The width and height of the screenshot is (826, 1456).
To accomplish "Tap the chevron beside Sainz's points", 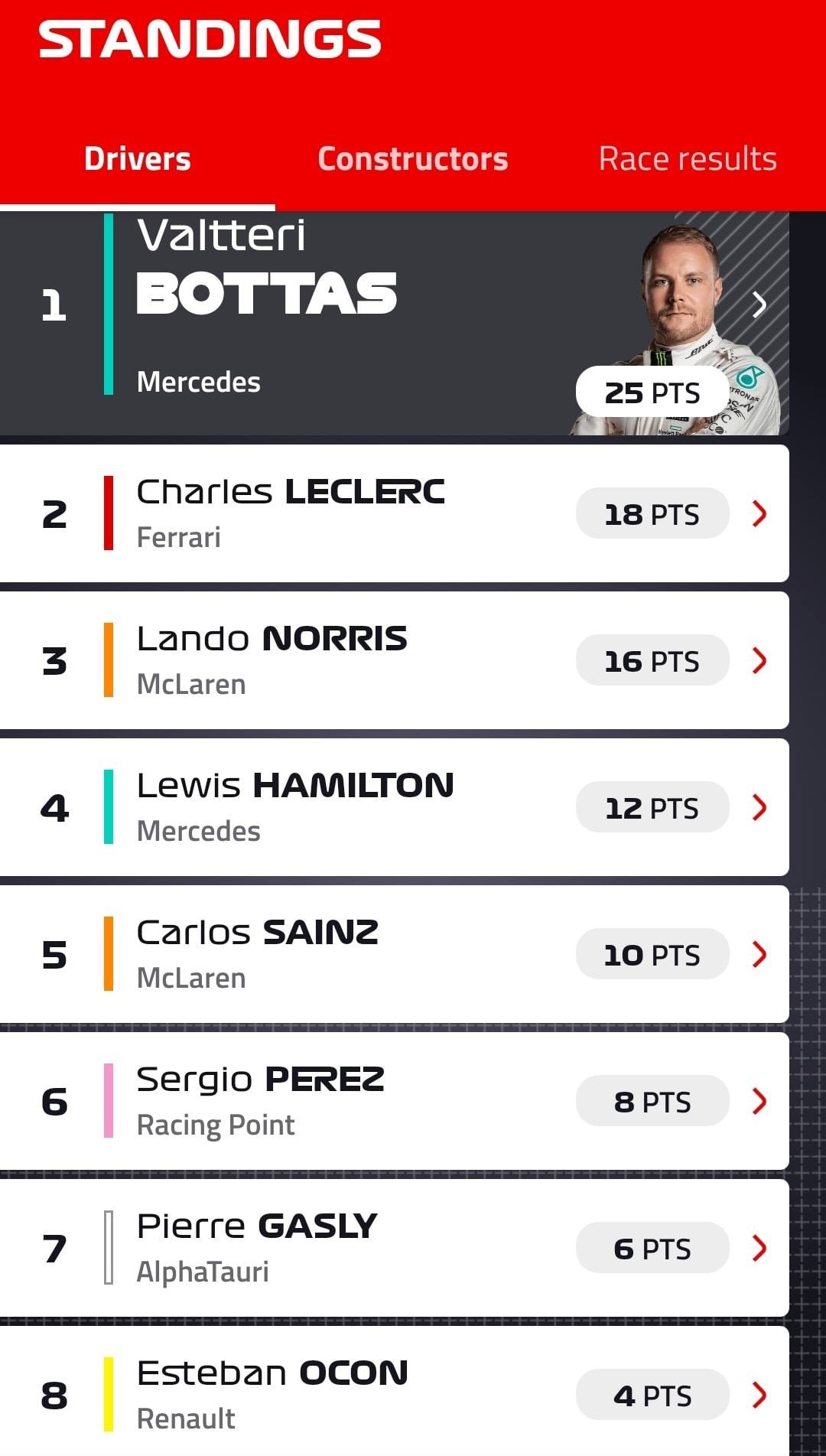I will [x=759, y=954].
